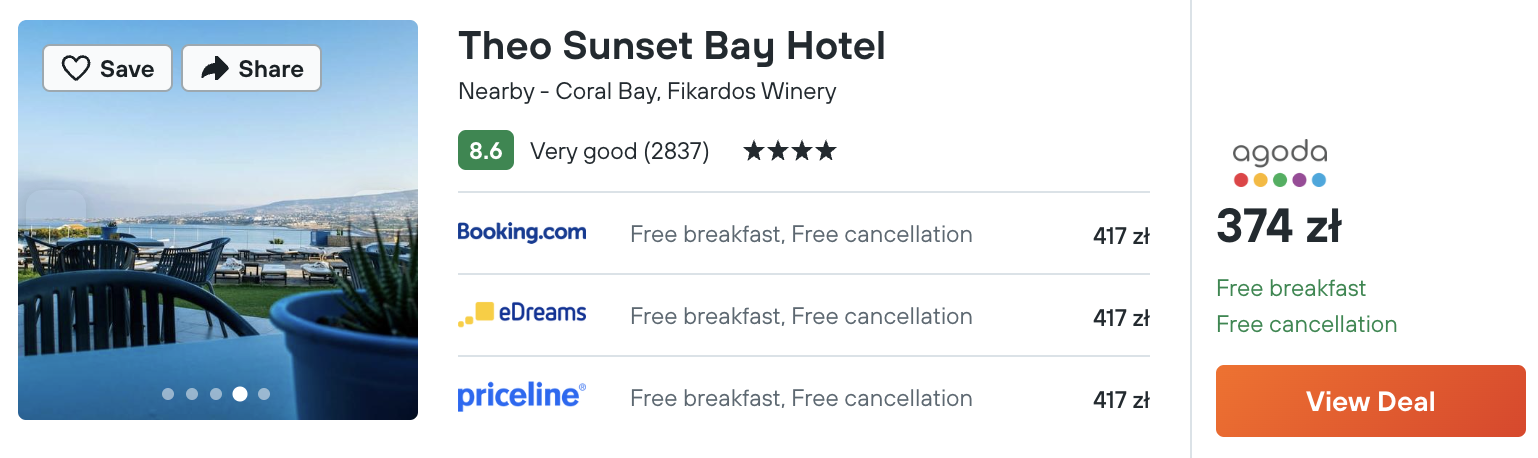Select the second photo carousel dot
This screenshot has height=458, width=1538.
click(x=192, y=394)
